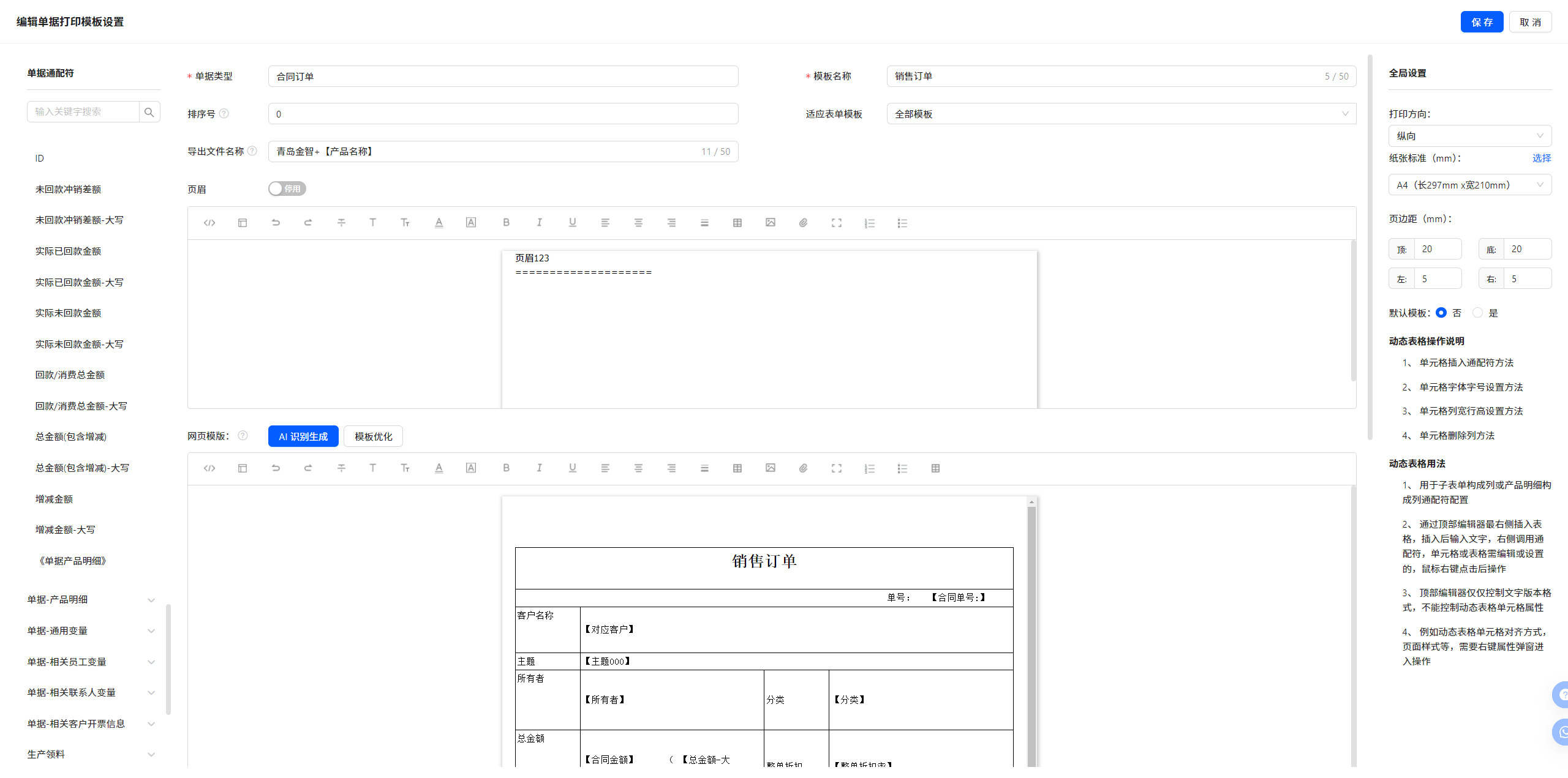Click the attachment paperclip icon in header editor

click(x=803, y=223)
